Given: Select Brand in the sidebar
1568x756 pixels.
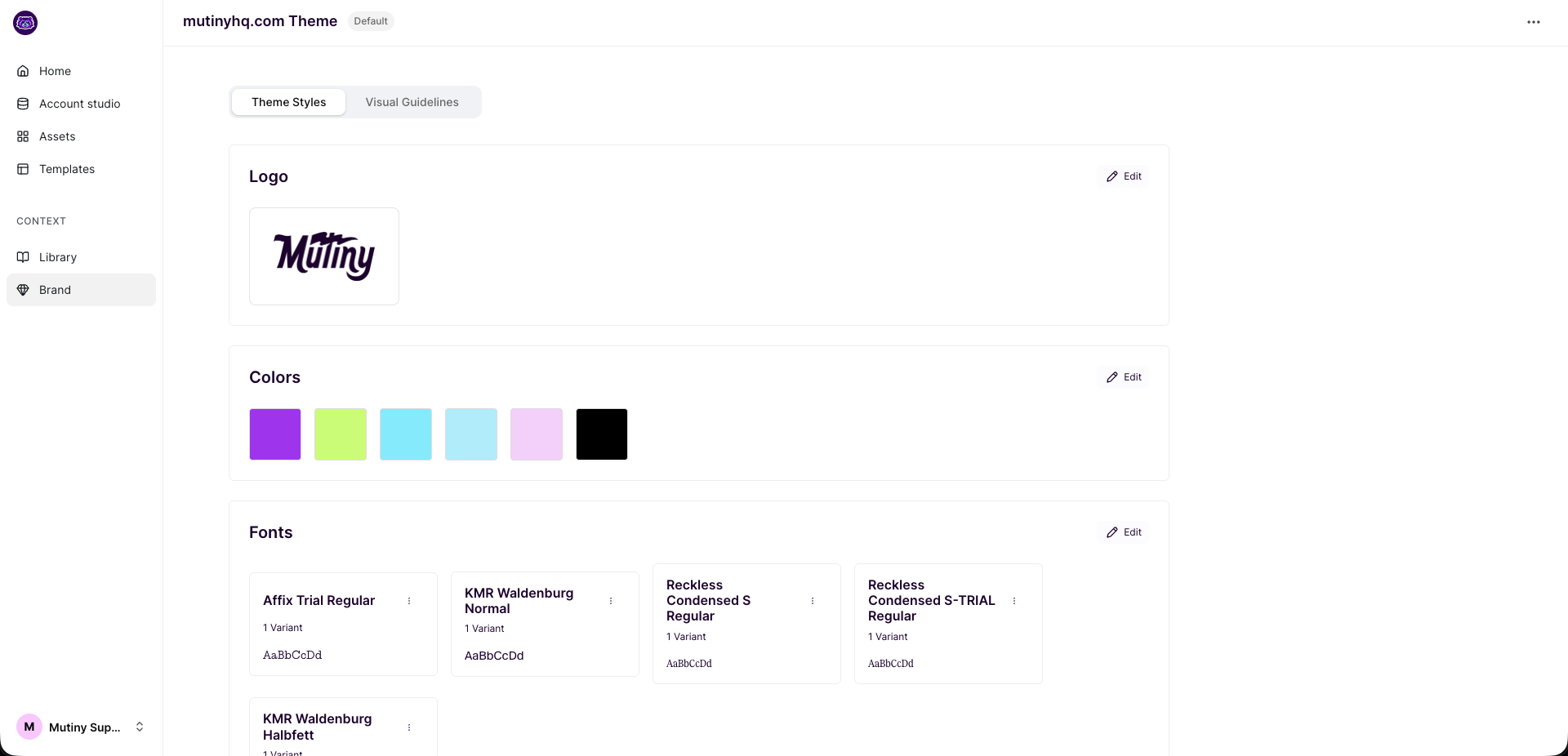Looking at the screenshot, I should click(x=81, y=290).
